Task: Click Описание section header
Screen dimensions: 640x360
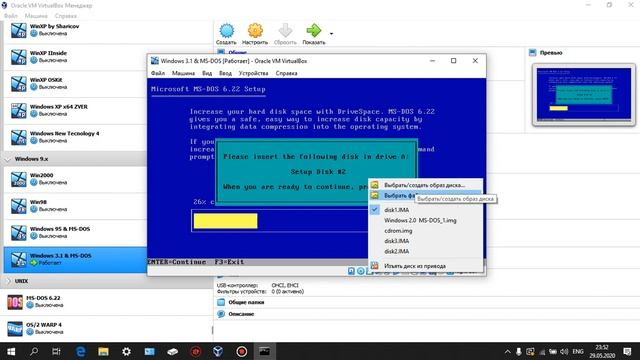Action: pyautogui.click(x=241, y=314)
